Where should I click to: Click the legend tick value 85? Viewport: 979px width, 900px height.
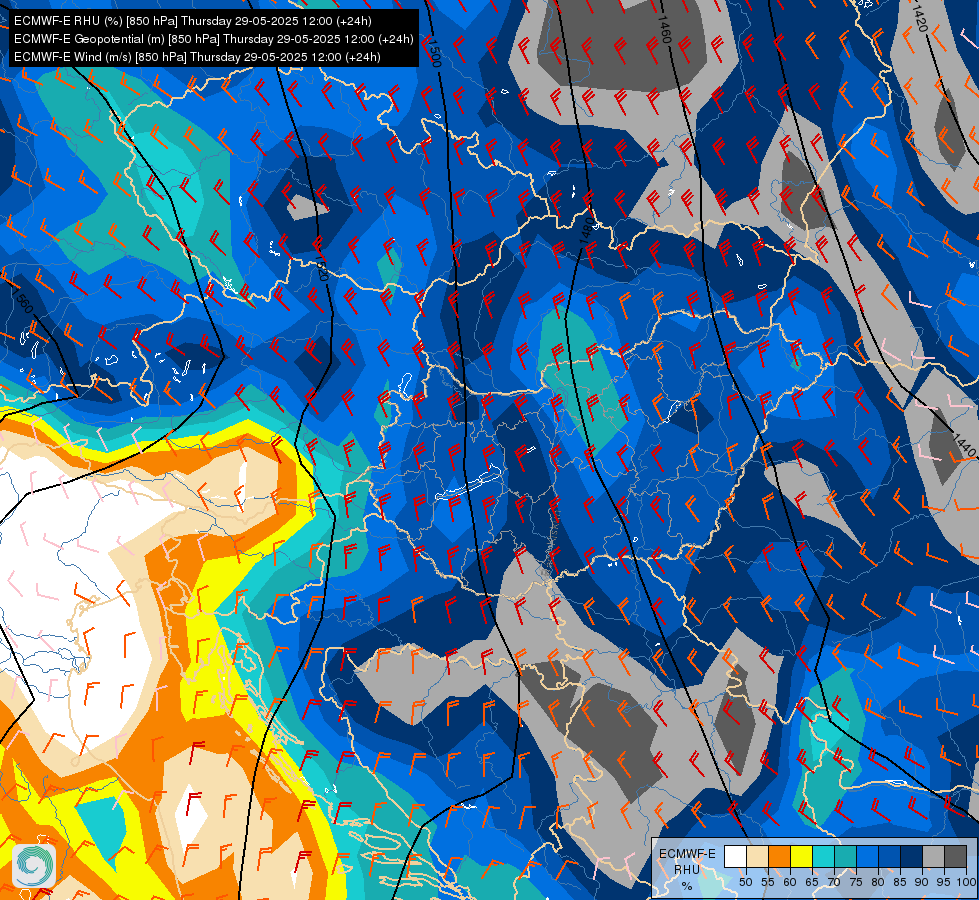click(x=900, y=882)
